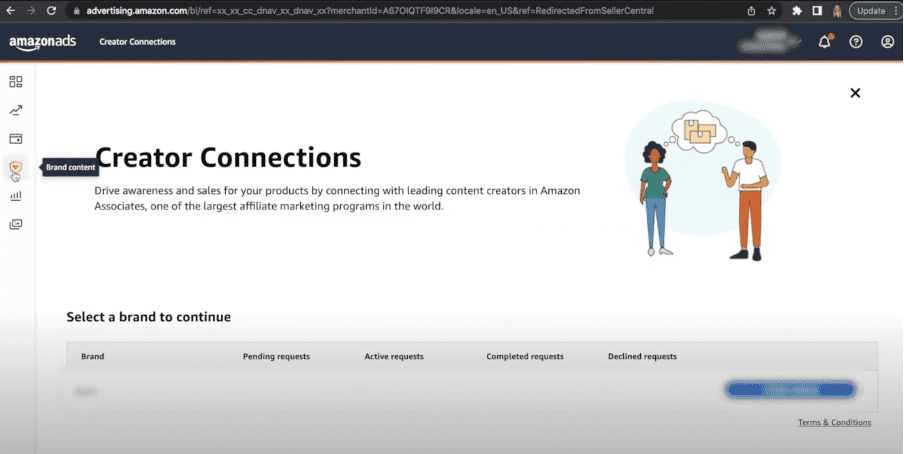Click the blue button in brand row
The width and height of the screenshot is (904, 454).
pos(789,390)
